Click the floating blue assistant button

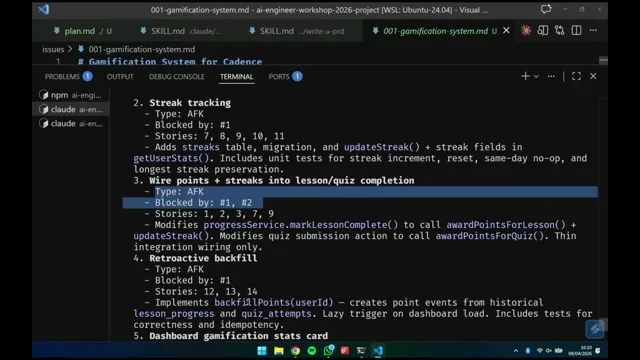(x=595, y=329)
